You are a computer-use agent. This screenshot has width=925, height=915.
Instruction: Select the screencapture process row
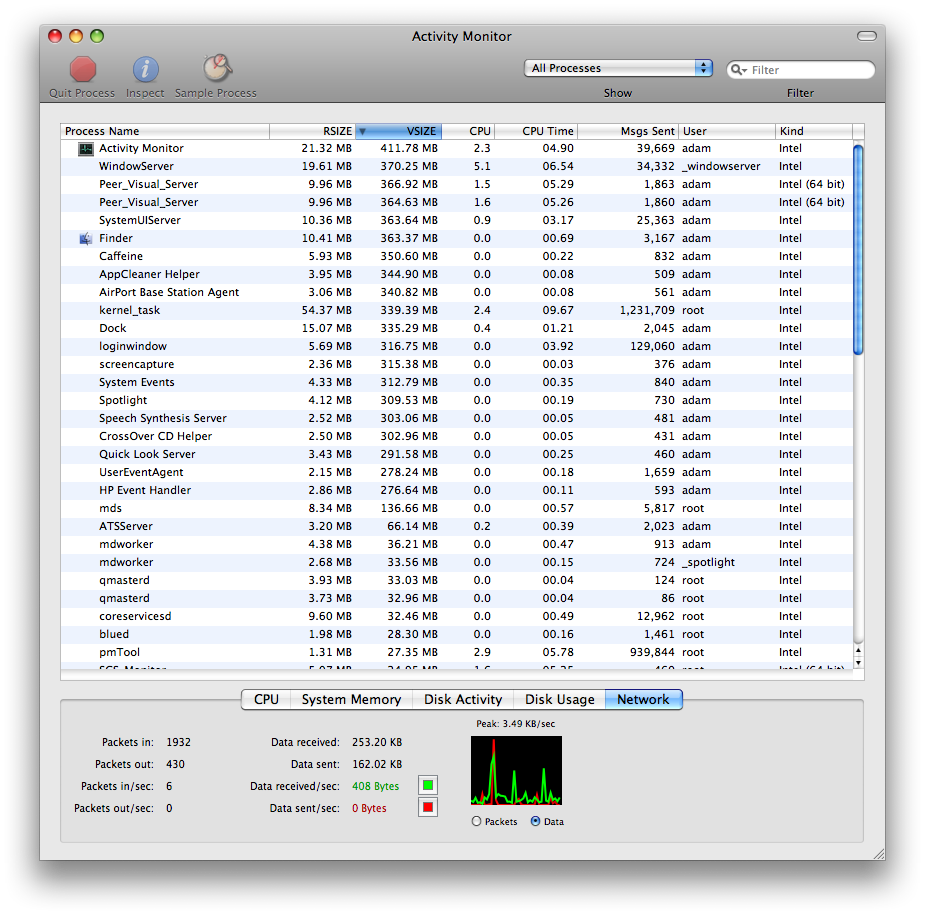pyautogui.click(x=457, y=365)
